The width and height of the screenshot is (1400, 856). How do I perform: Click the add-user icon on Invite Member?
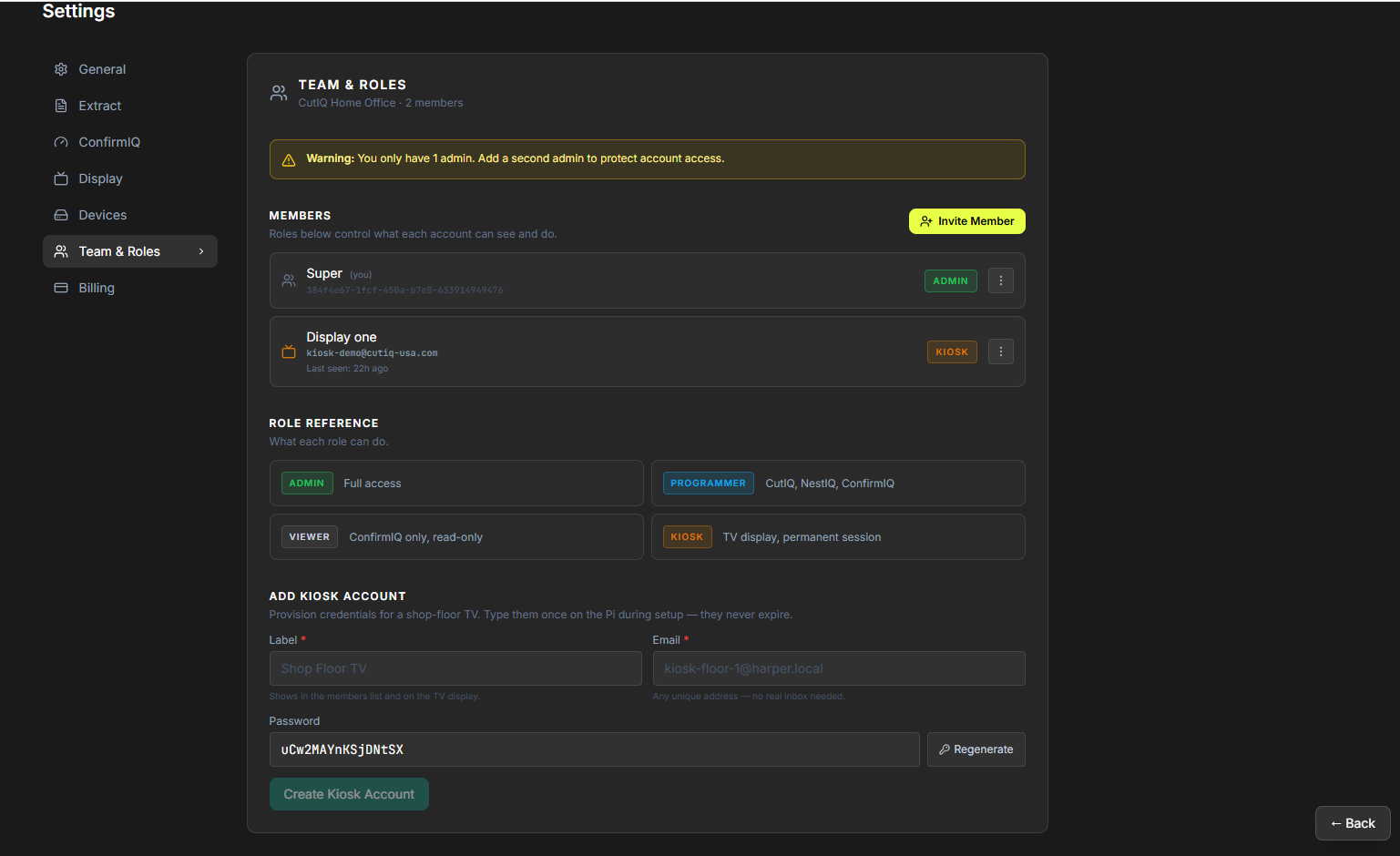pos(926,221)
